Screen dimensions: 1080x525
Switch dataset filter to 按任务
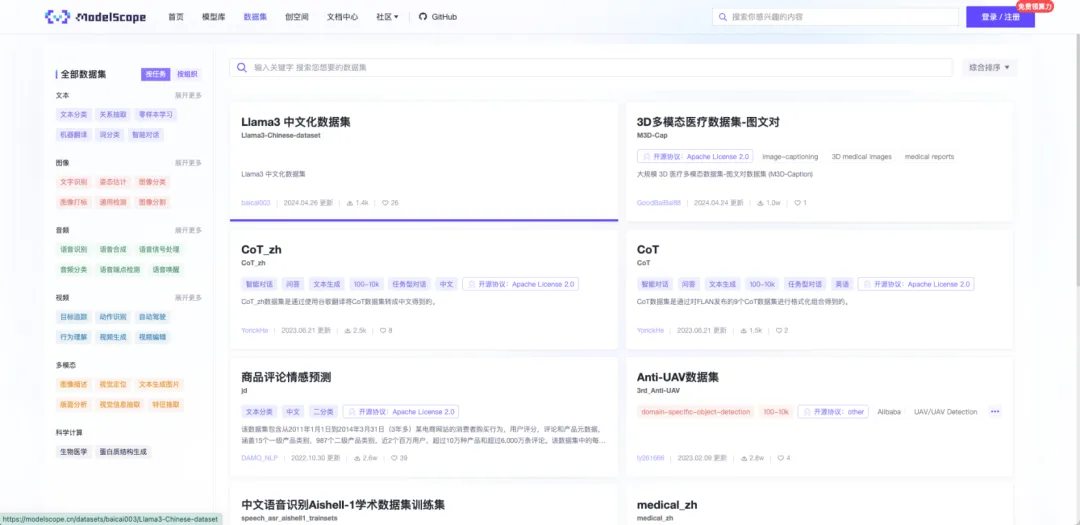coord(156,74)
